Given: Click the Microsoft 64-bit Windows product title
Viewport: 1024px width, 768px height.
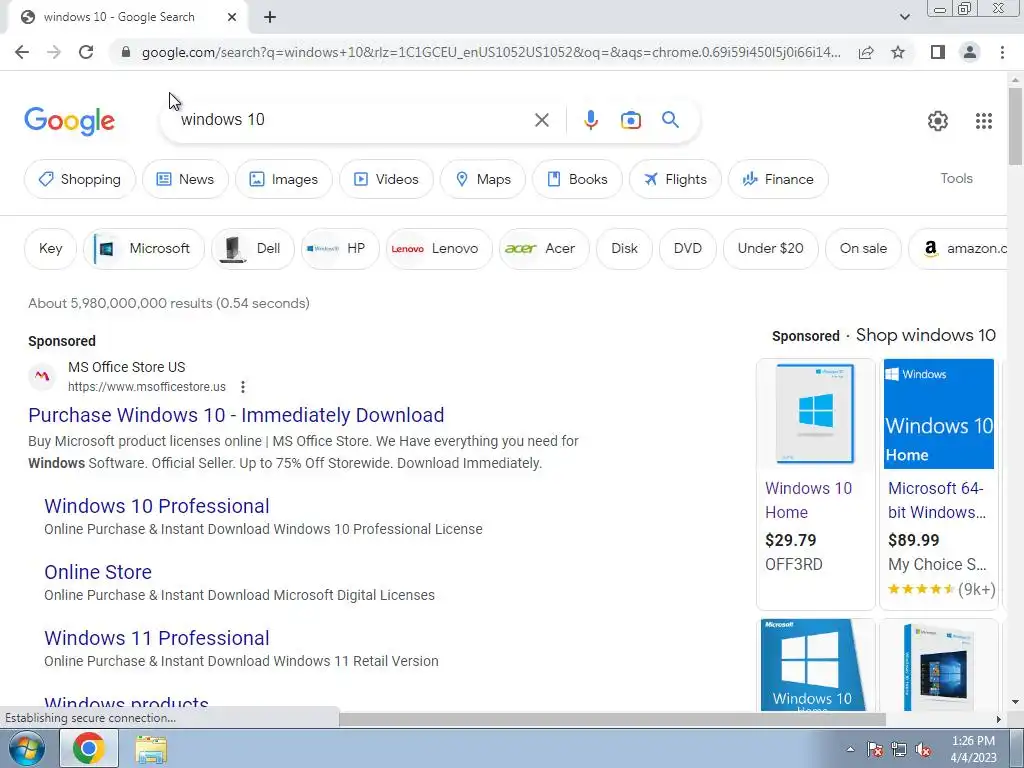Looking at the screenshot, I should pyautogui.click(x=936, y=500).
